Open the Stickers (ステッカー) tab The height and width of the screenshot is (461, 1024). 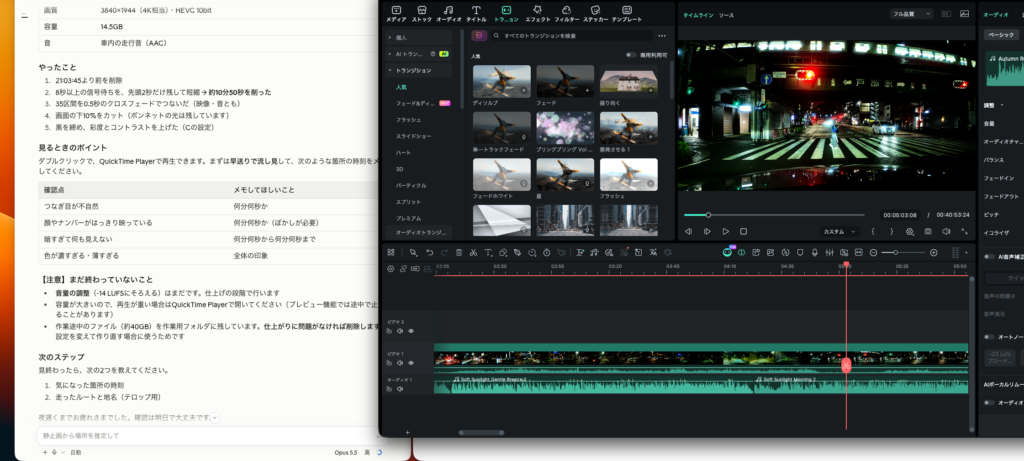click(x=595, y=14)
